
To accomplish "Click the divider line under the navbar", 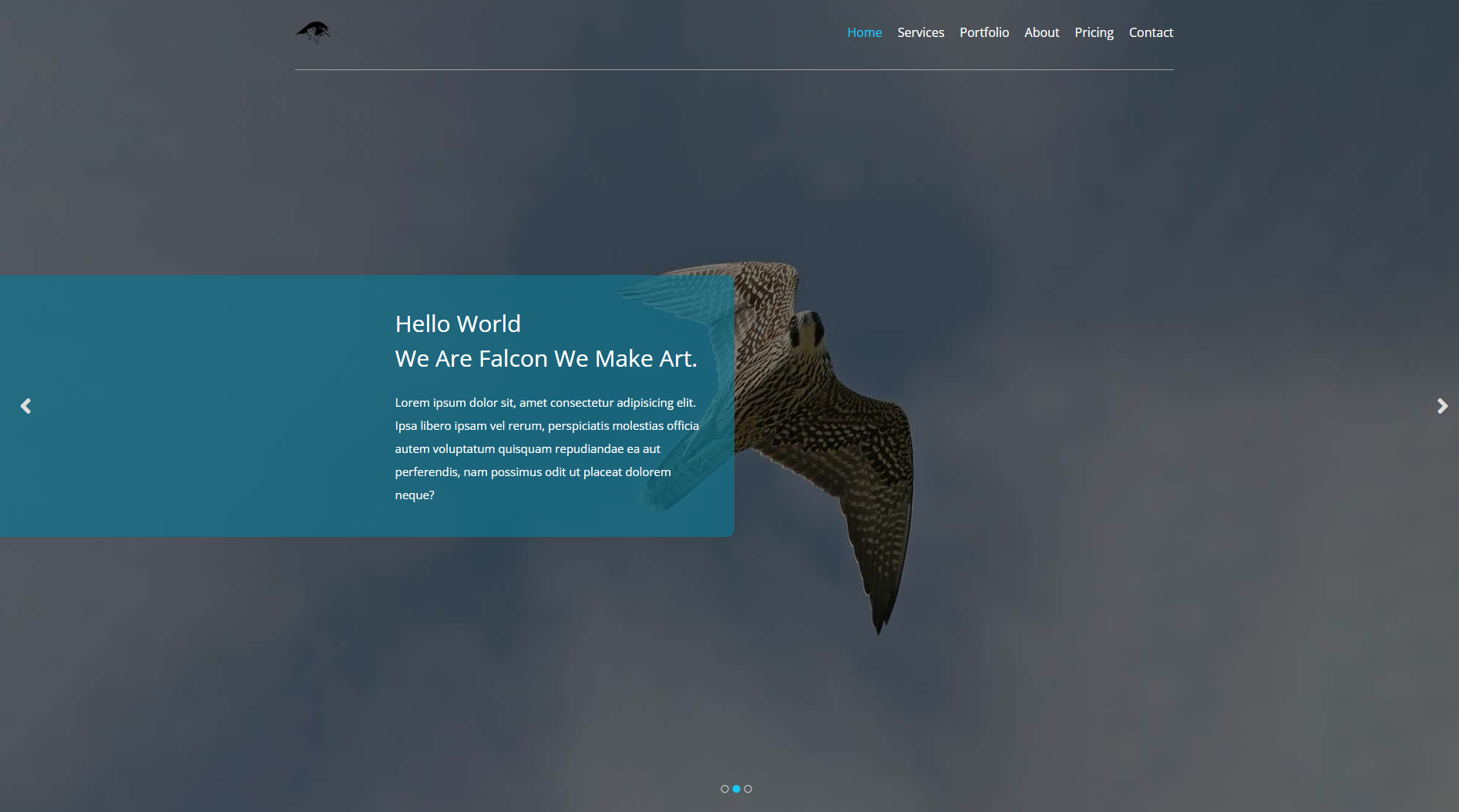I will [734, 69].
